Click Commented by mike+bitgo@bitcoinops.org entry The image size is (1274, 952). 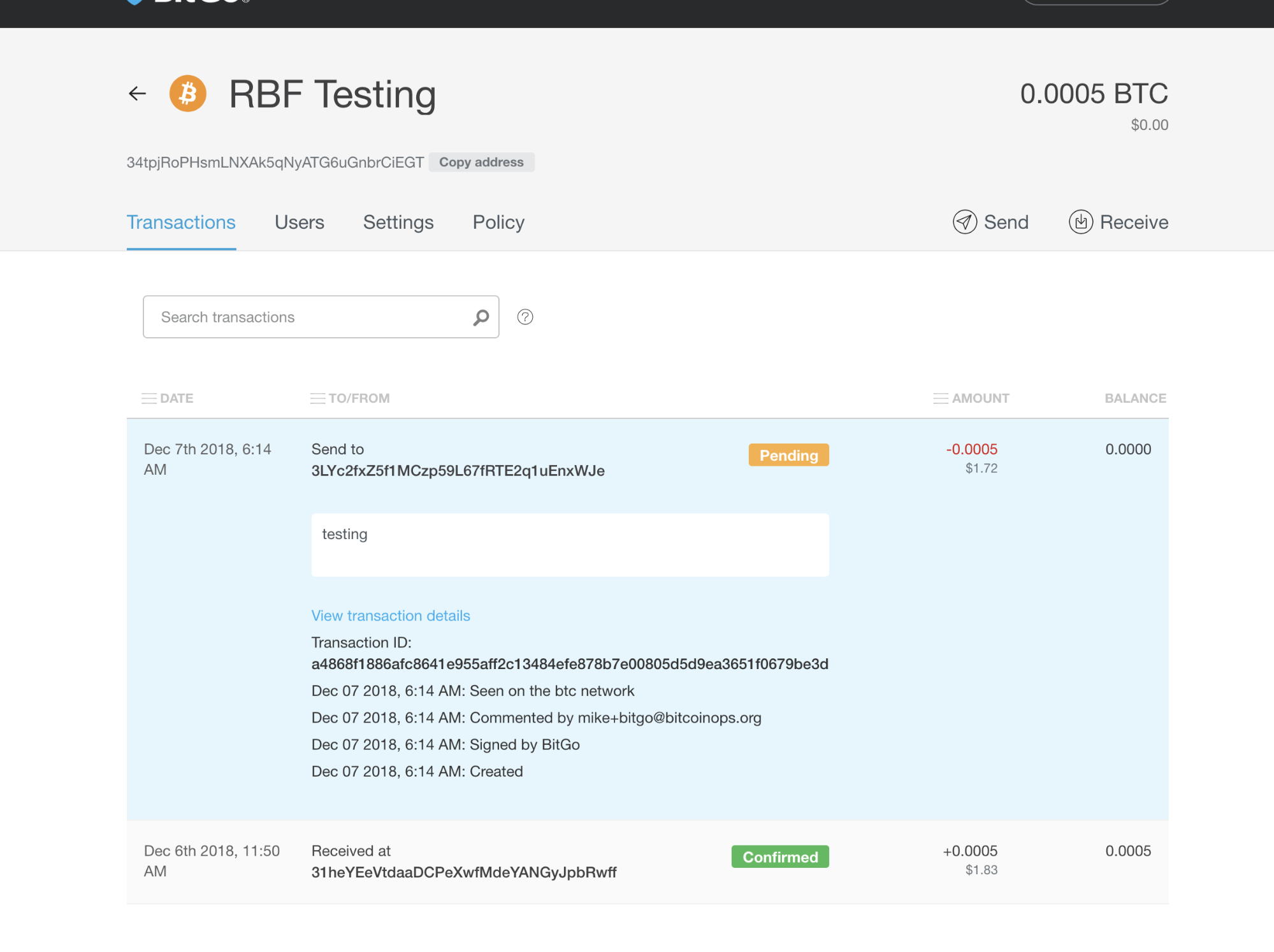point(537,718)
